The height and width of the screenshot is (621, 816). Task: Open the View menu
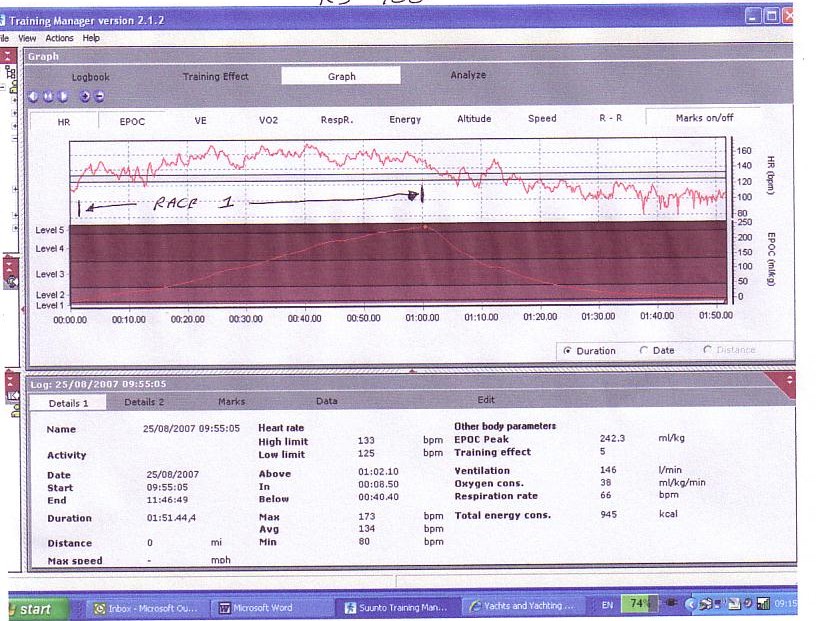tap(27, 38)
